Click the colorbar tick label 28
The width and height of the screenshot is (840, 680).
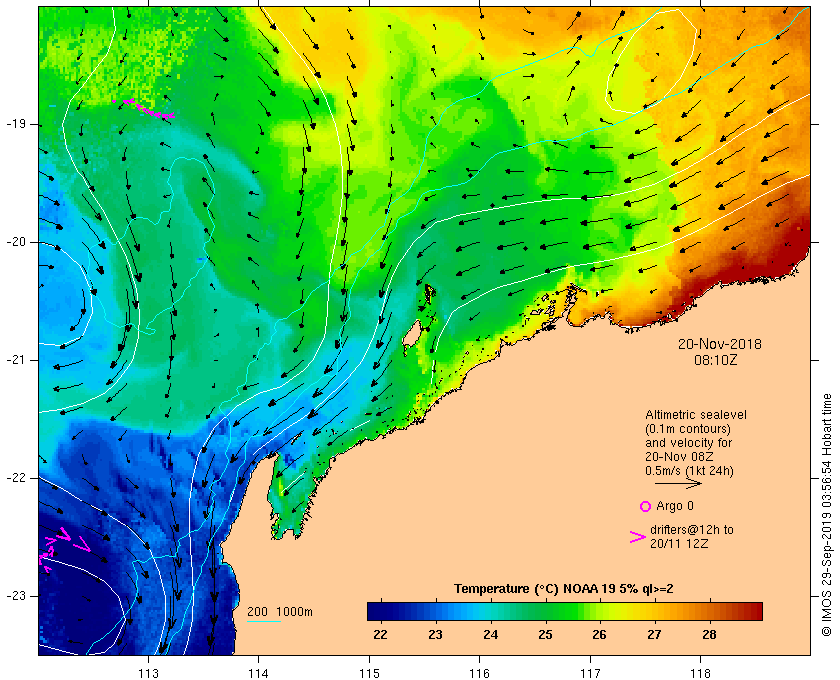(x=709, y=635)
